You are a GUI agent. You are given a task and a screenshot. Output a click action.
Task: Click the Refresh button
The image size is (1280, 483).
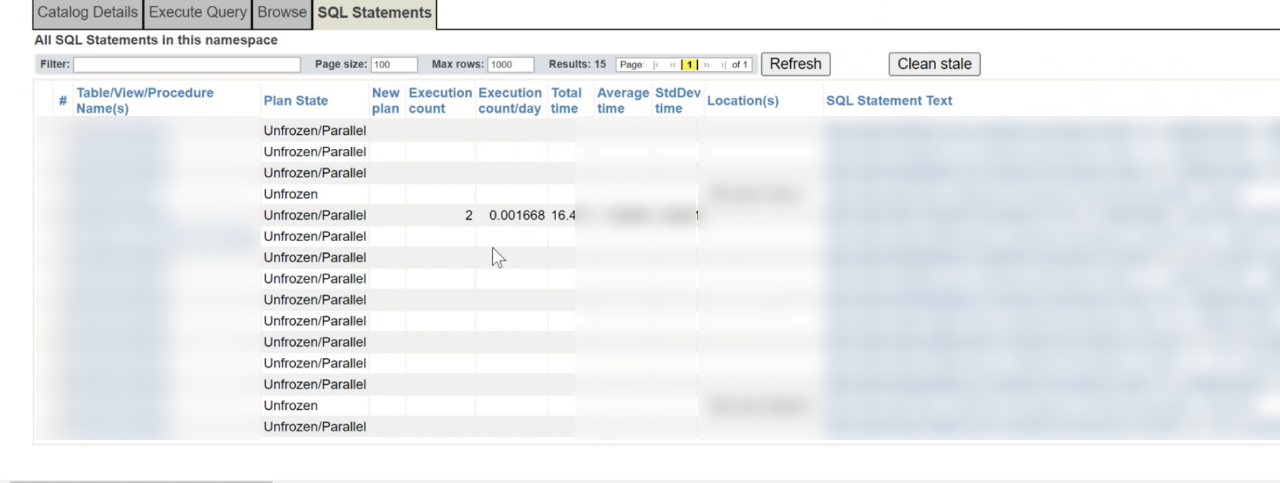796,64
